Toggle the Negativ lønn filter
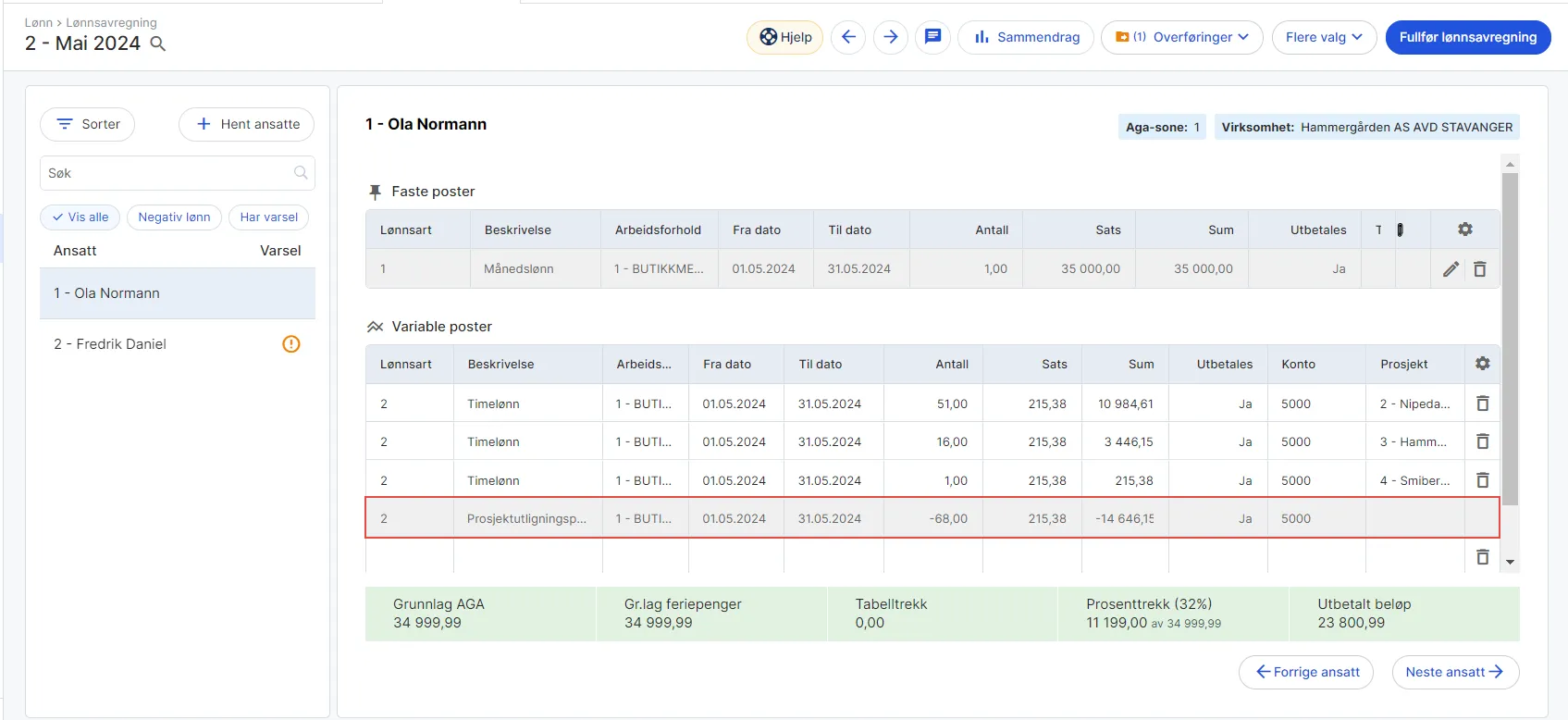This screenshot has height=720, width=1568. (x=174, y=217)
